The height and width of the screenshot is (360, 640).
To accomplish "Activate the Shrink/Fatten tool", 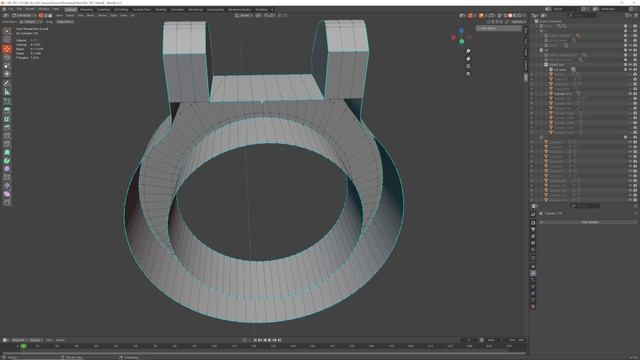I will [x=7, y=185].
